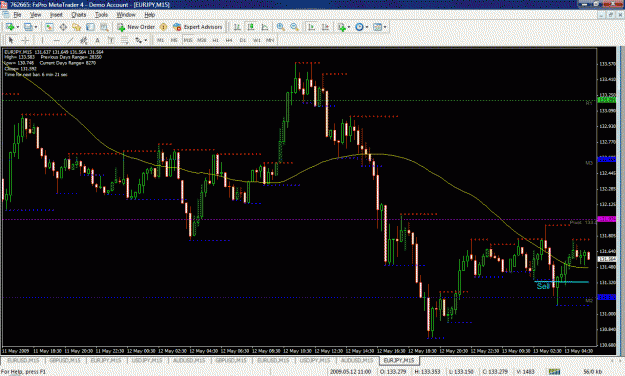The width and height of the screenshot is (625, 376).
Task: Select the Vertical Line drawing tool
Action: coord(42,40)
